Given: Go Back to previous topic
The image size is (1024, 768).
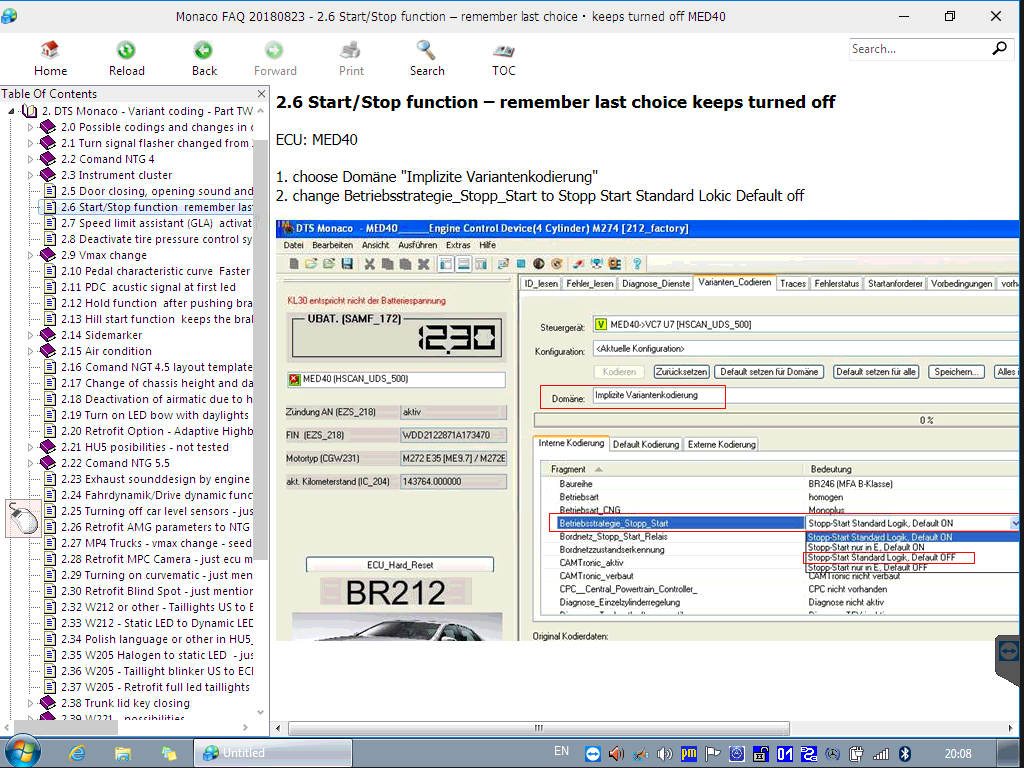Looking at the screenshot, I should point(204,58).
